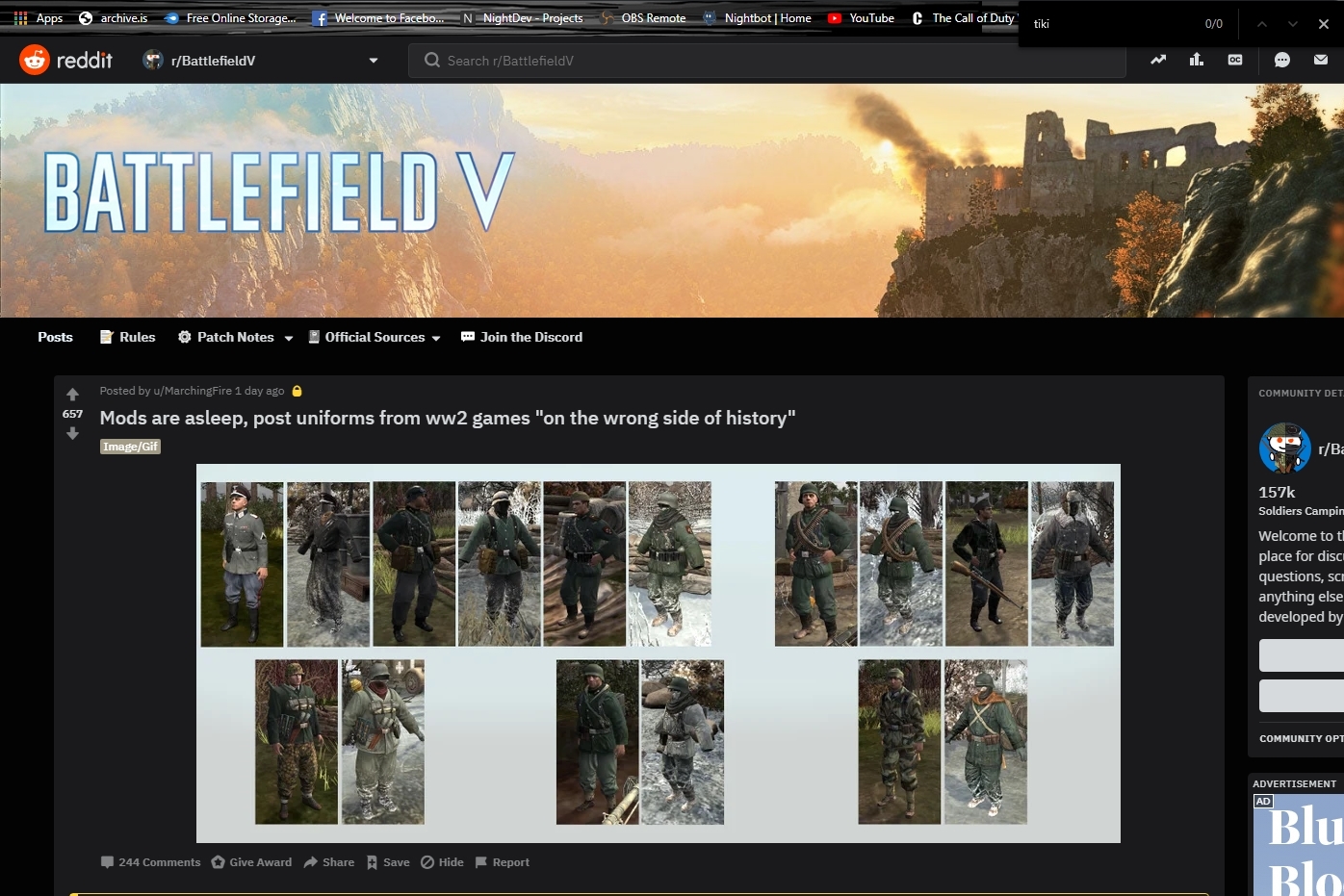This screenshot has height=896, width=1344.
Task: Click the Join the Discord link
Action: (522, 337)
